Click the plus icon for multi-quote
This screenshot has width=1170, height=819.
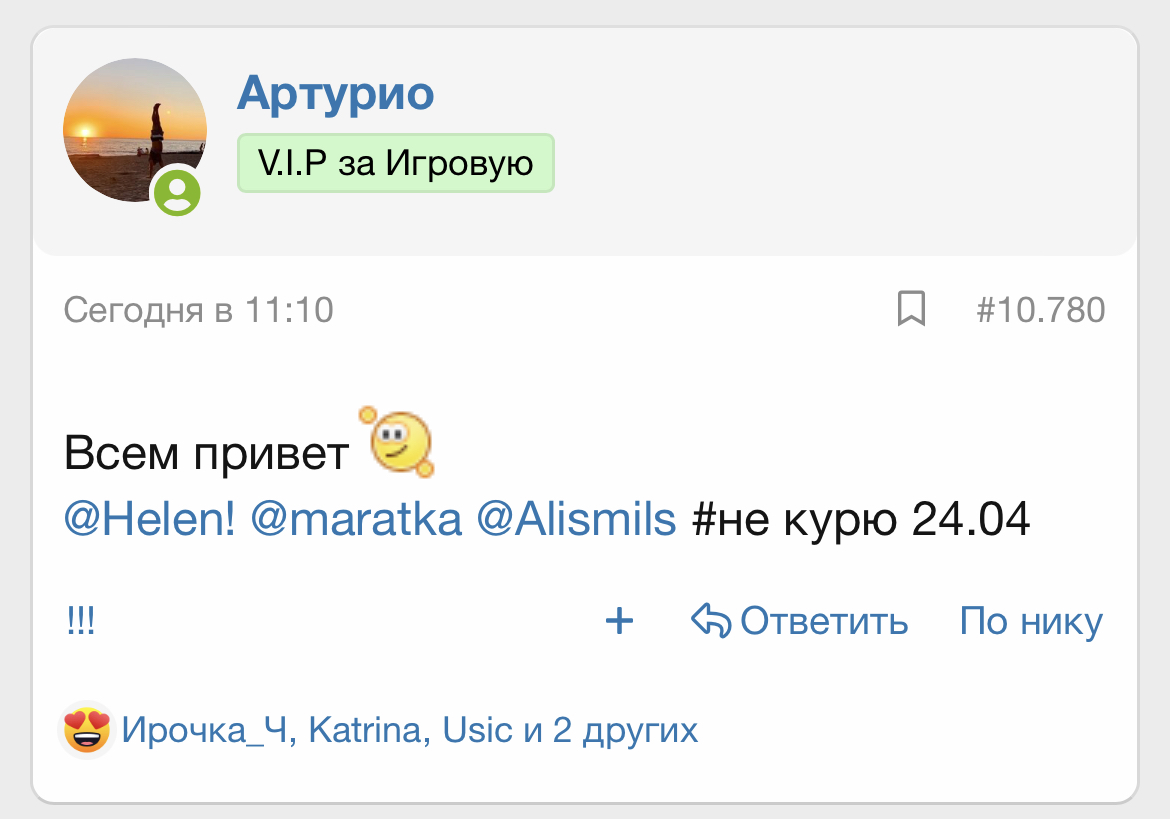coord(620,622)
